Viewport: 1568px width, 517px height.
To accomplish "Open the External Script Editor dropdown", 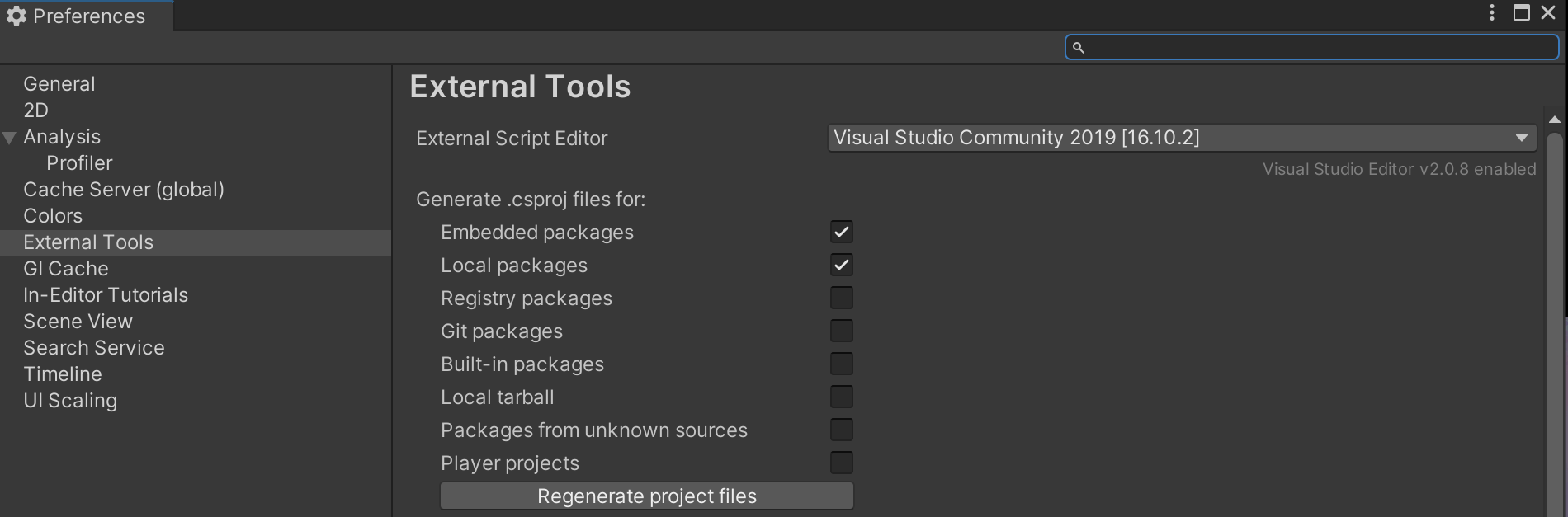I will 1182,138.
